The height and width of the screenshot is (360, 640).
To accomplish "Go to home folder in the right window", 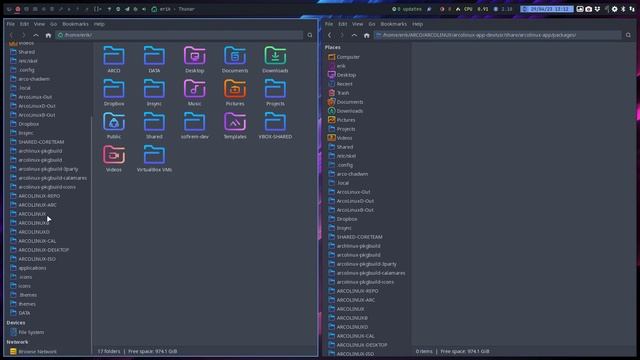I will [x=367, y=36].
